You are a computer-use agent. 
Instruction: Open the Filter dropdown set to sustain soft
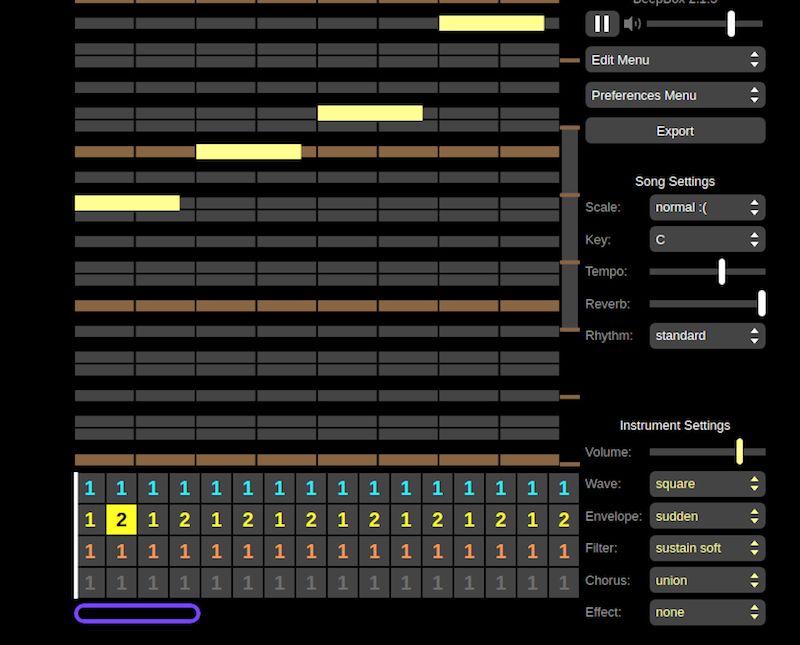[707, 548]
